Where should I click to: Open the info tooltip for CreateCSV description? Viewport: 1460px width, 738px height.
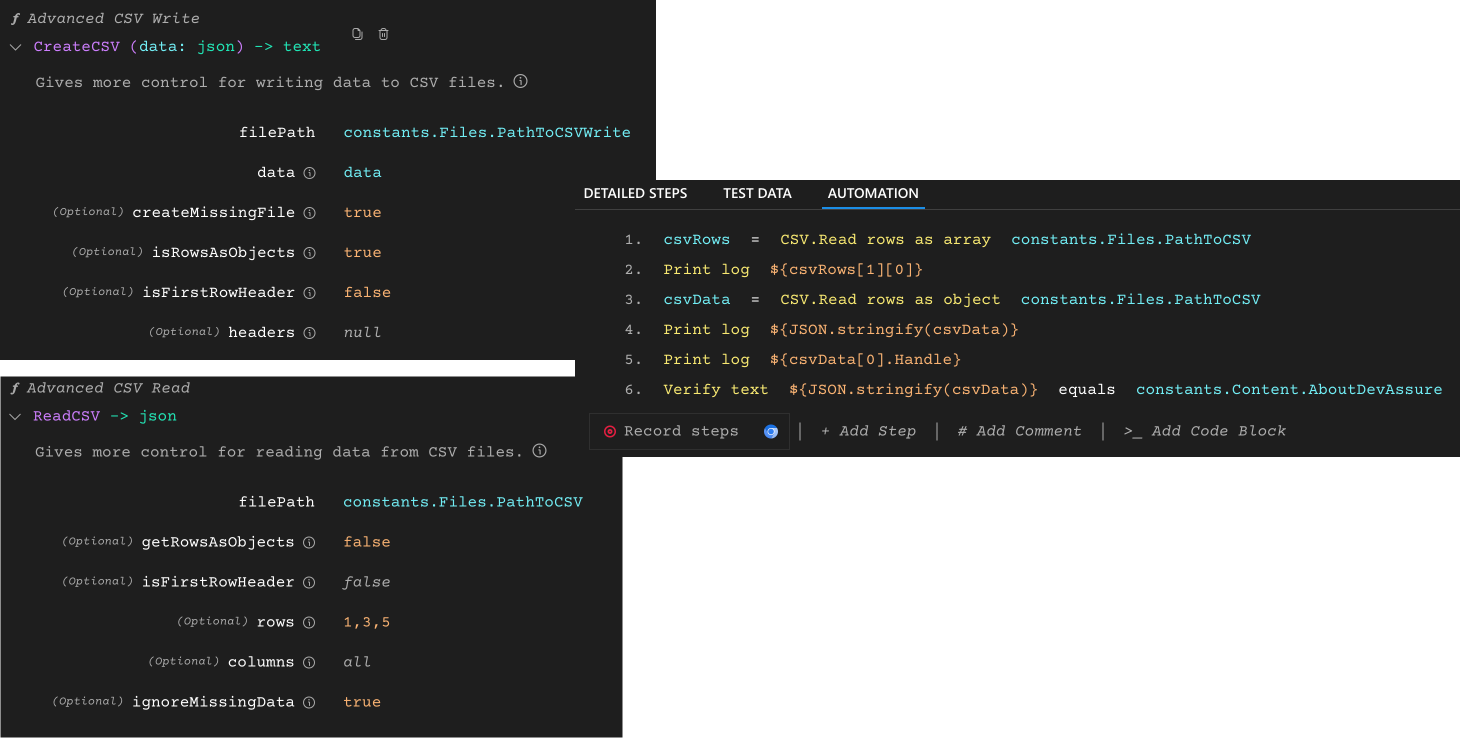pos(520,82)
